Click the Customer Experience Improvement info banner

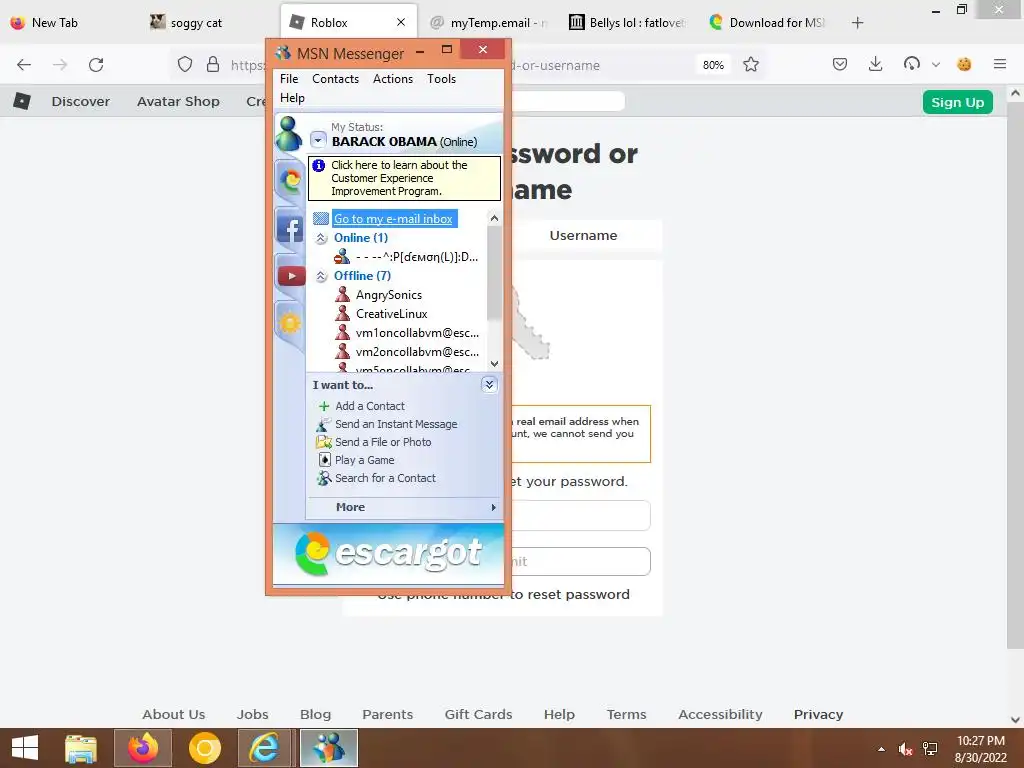tap(404, 178)
